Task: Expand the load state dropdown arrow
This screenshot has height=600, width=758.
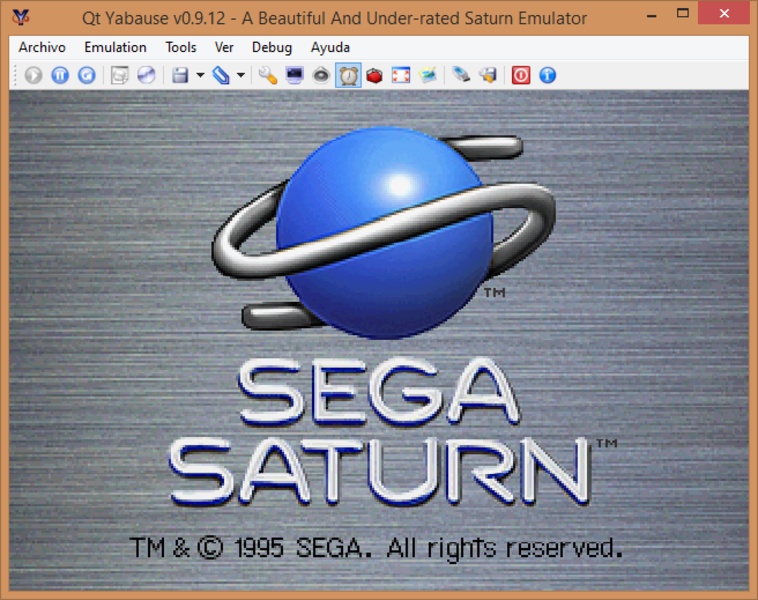Action: (241, 76)
